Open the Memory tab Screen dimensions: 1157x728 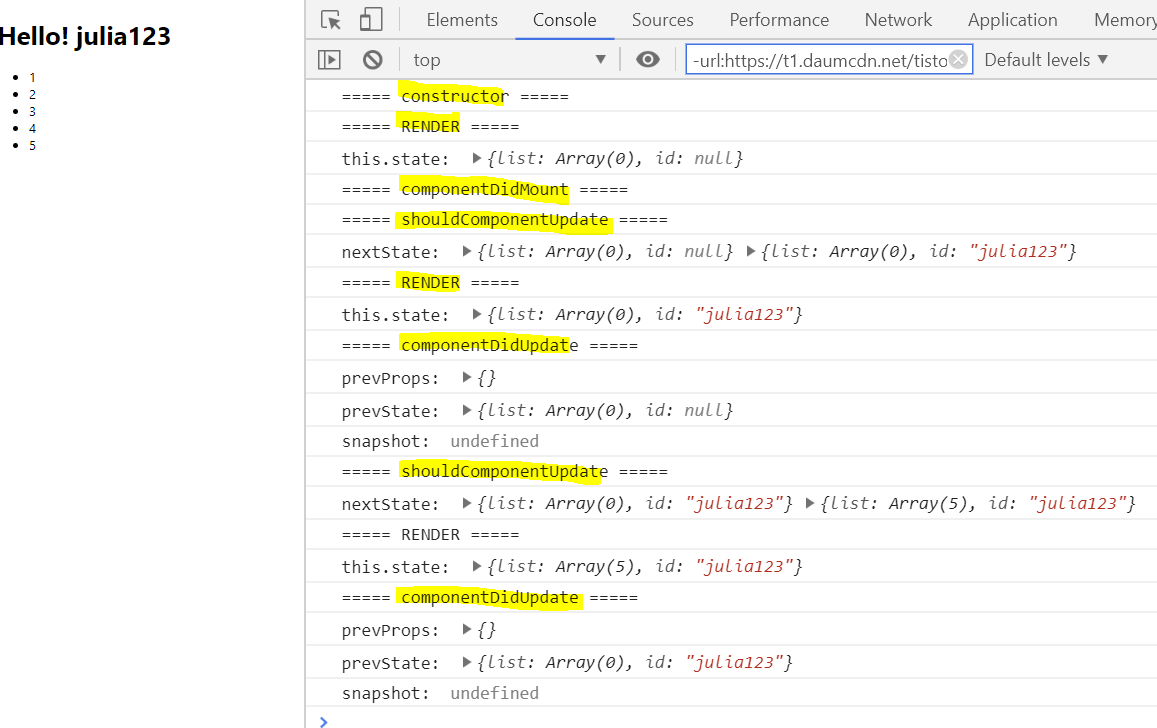click(1125, 20)
